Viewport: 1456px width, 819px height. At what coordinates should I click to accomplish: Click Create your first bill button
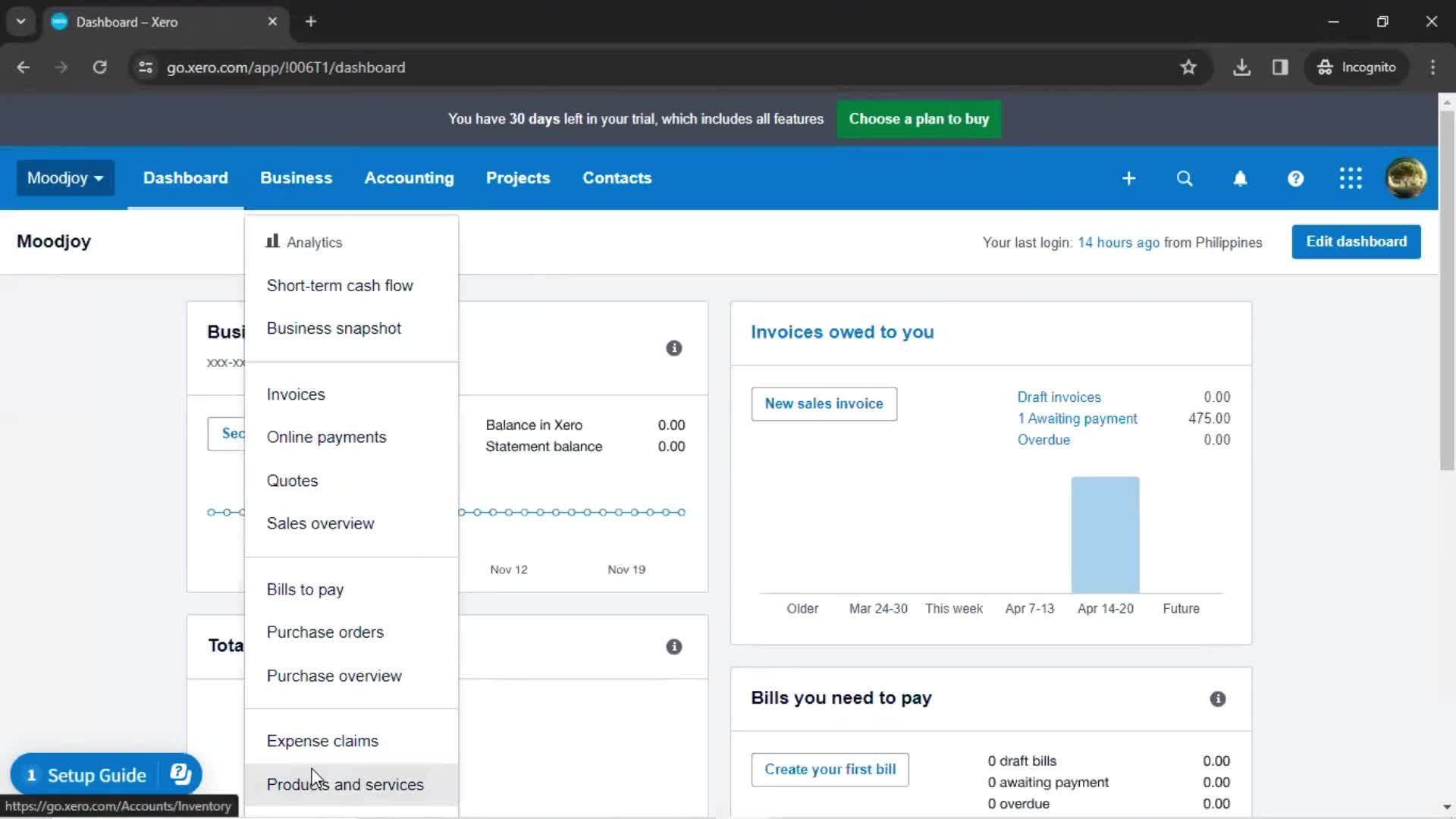(830, 770)
